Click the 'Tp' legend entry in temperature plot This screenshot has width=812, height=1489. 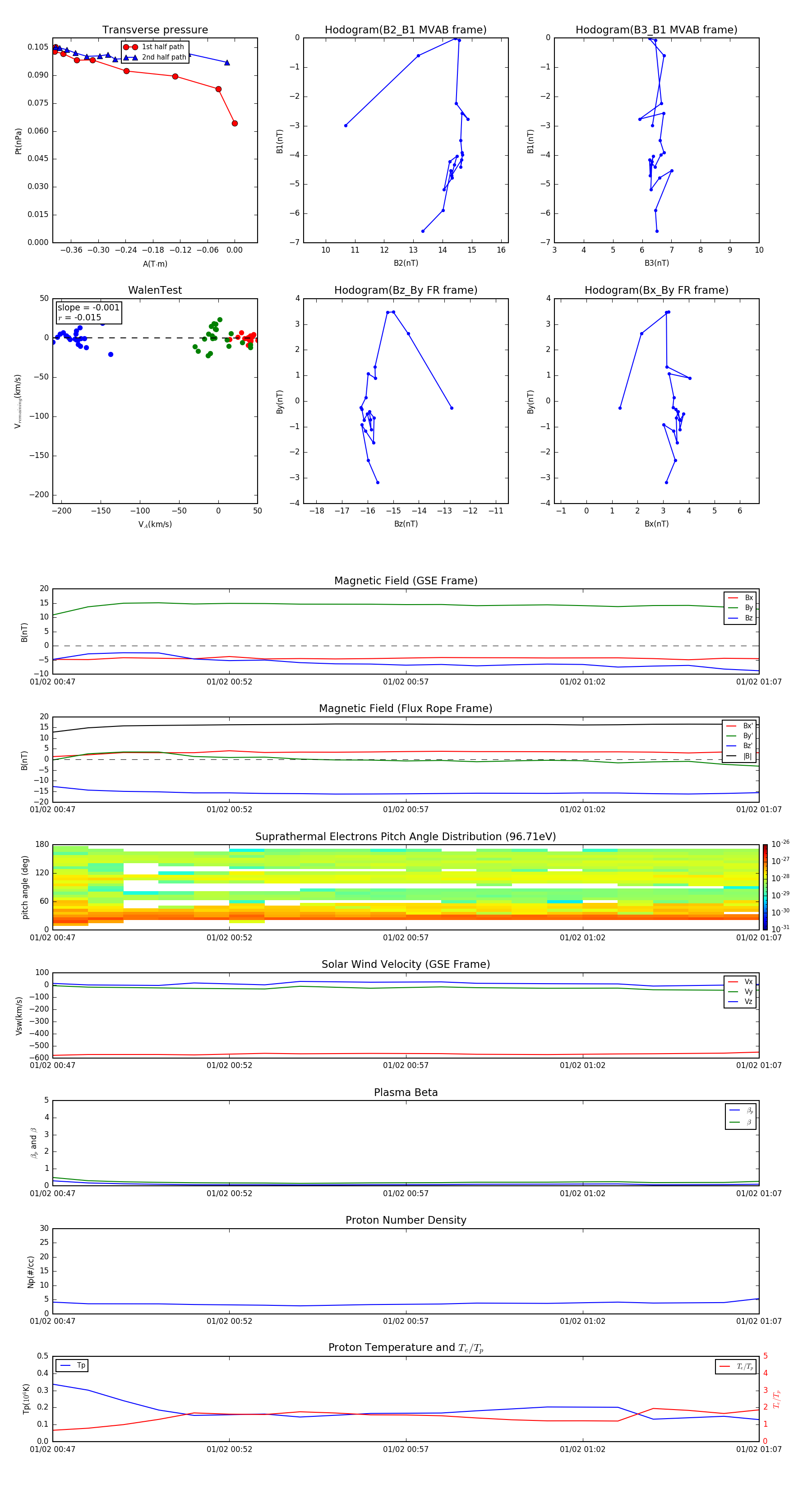72,1365
